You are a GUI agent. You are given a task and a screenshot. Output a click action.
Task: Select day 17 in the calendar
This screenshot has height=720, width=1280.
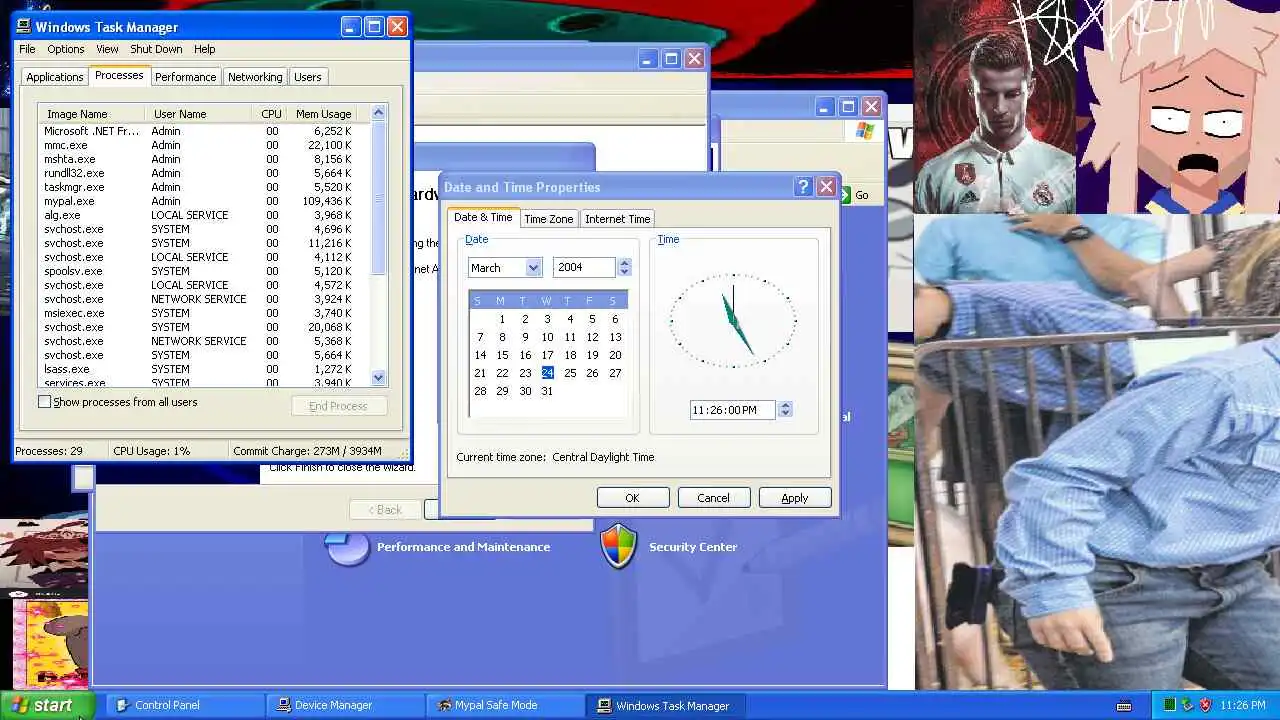[547, 355]
